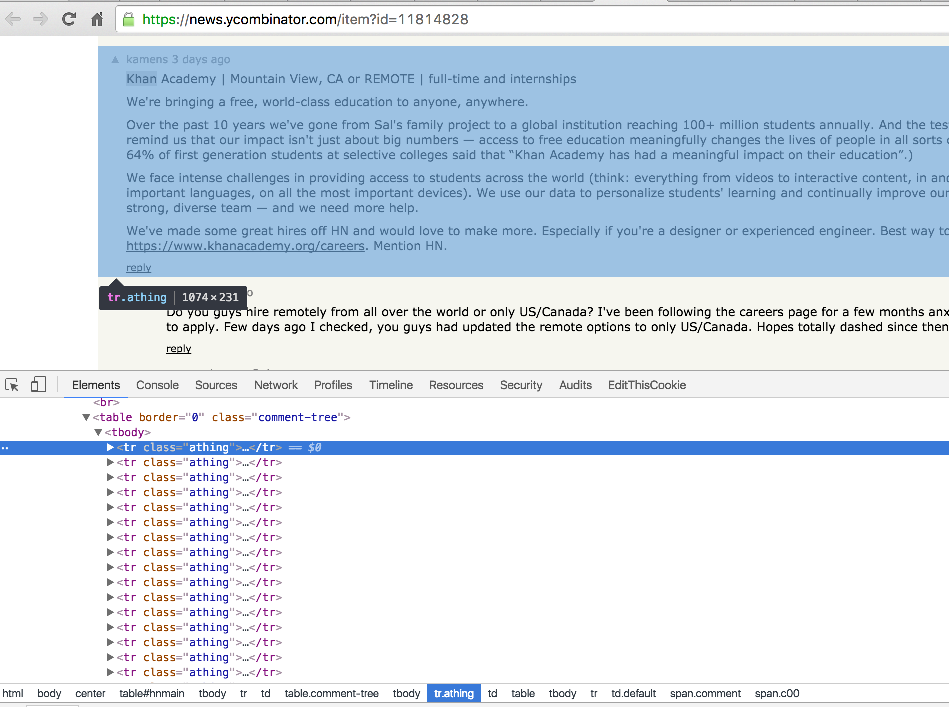
Task: Select the Timeline tab
Action: click(391, 385)
